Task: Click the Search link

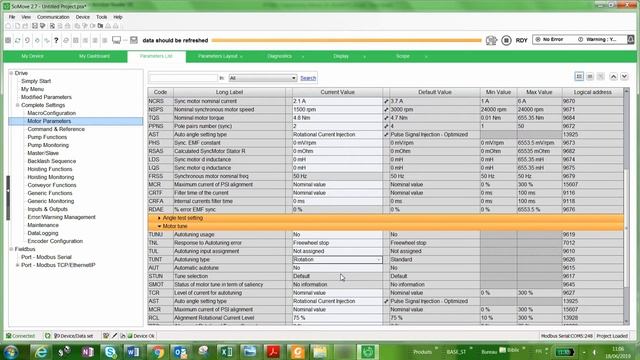Action: click(x=308, y=78)
